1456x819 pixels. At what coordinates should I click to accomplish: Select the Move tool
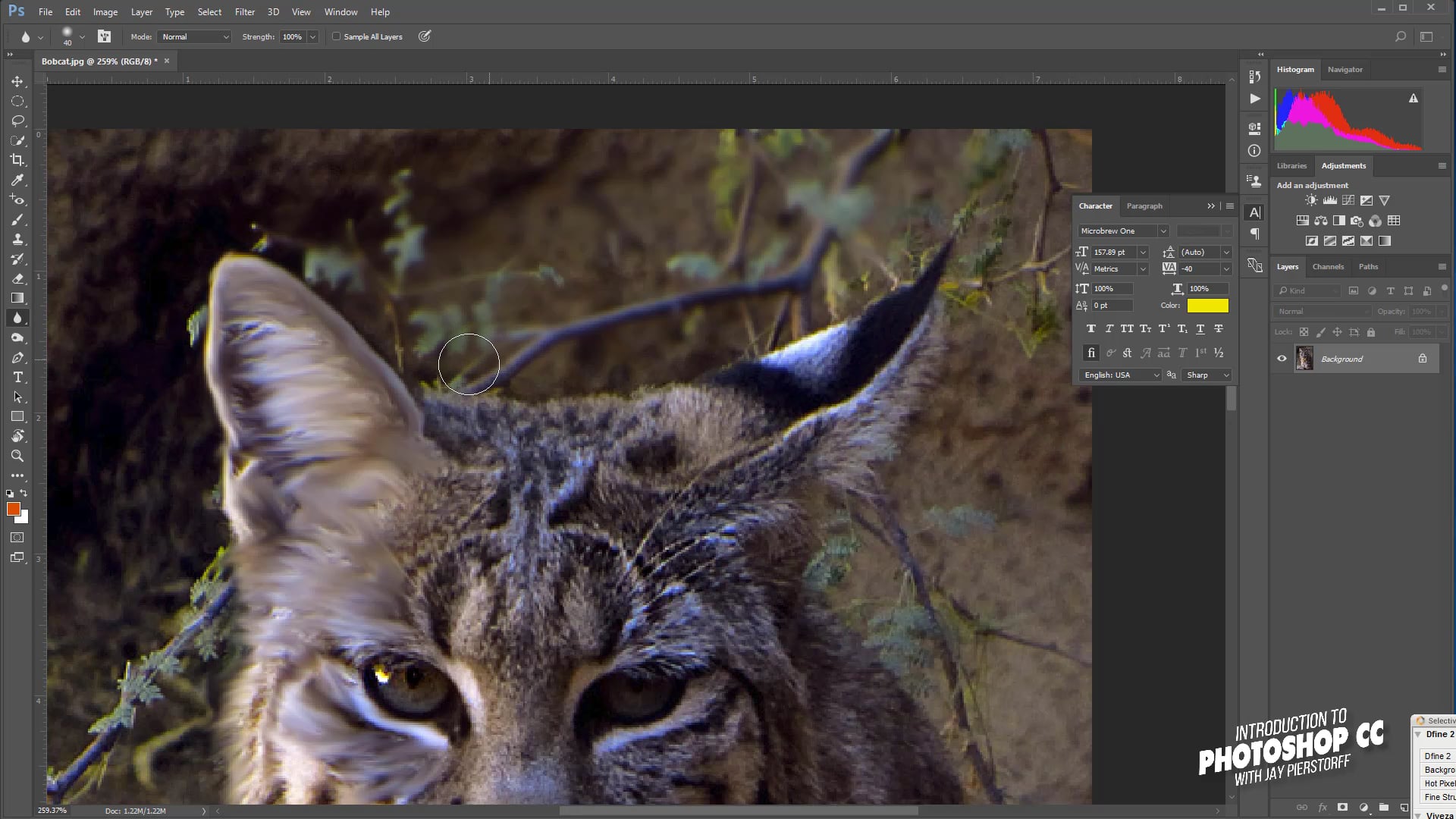[17, 81]
